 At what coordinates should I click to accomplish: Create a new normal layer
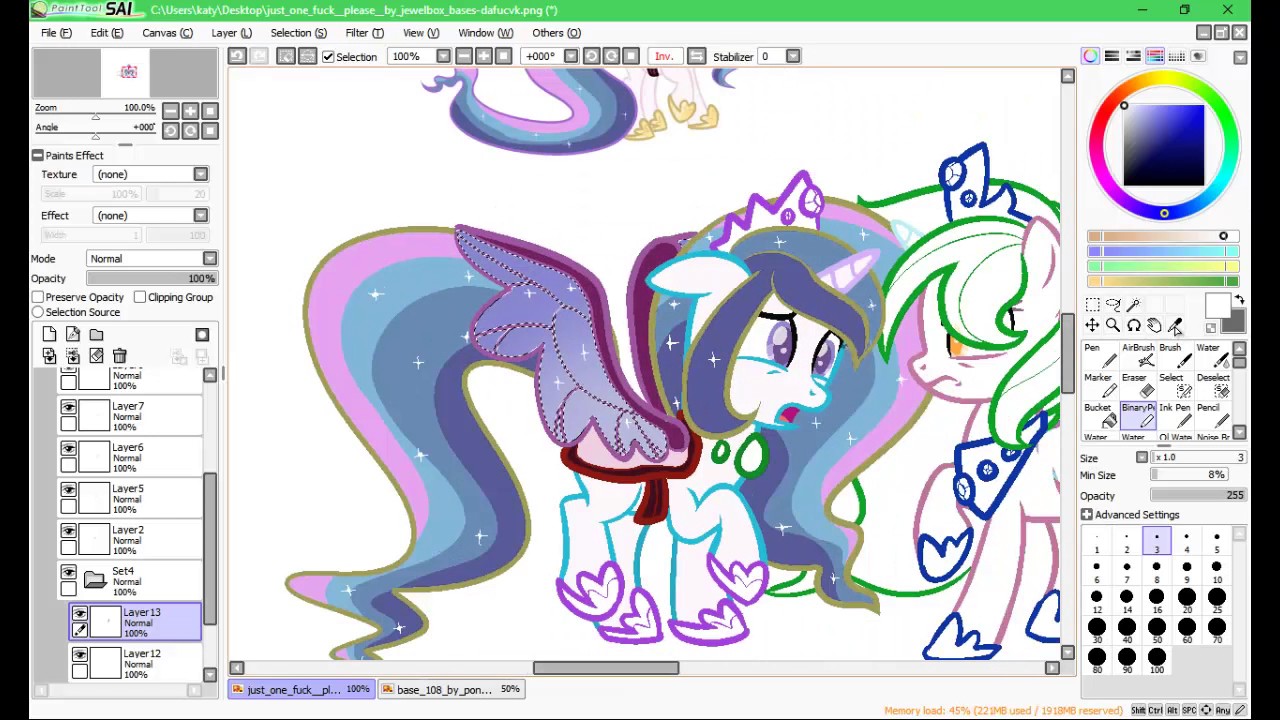(49, 334)
